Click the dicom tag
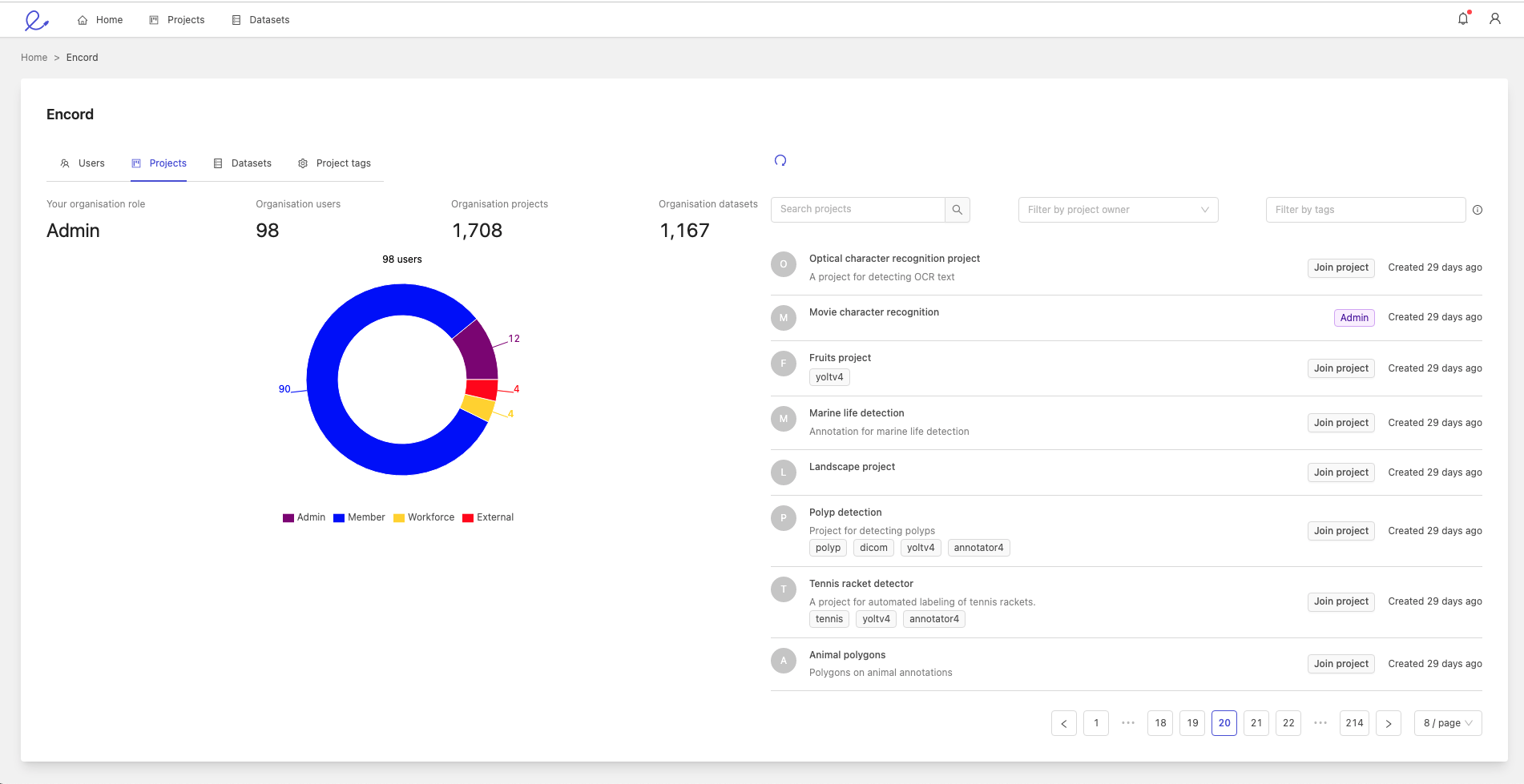Viewport: 1524px width, 784px height. tap(873, 548)
